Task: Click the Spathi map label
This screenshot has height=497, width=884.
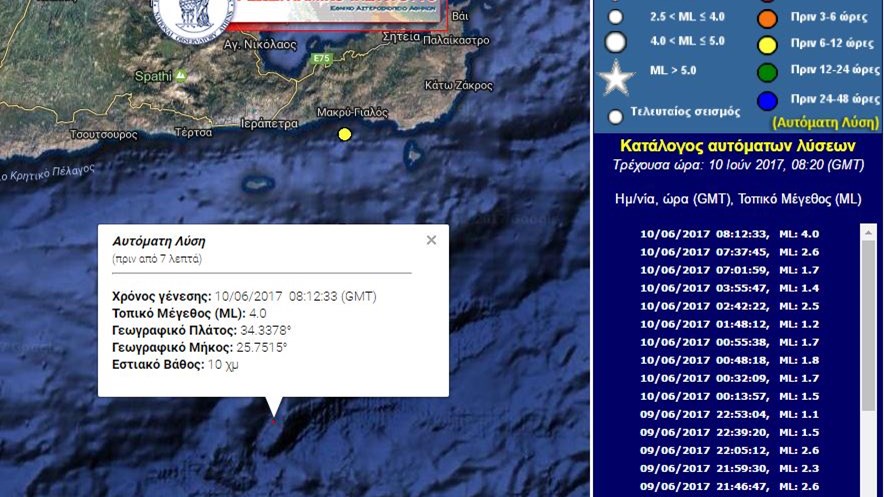Action: point(153,76)
